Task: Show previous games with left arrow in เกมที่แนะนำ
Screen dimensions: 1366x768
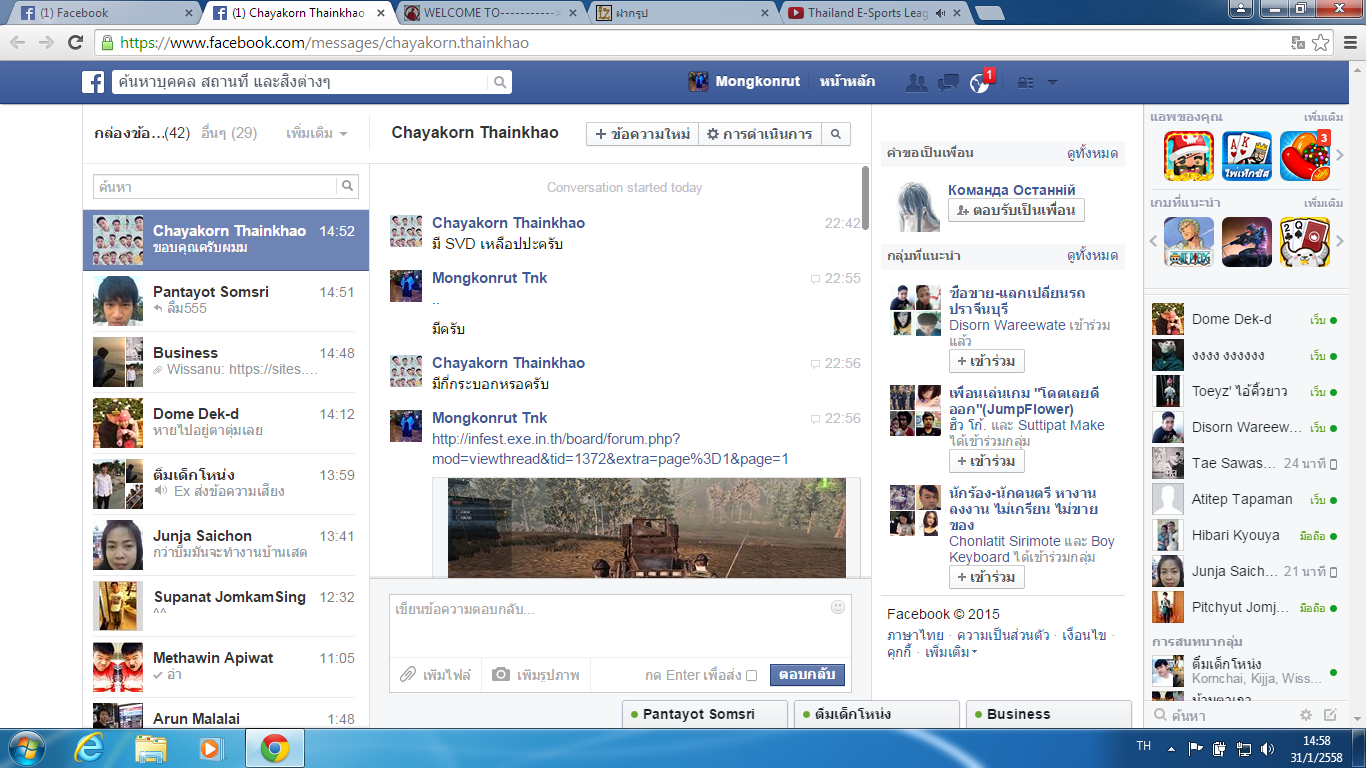Action: [1151, 242]
